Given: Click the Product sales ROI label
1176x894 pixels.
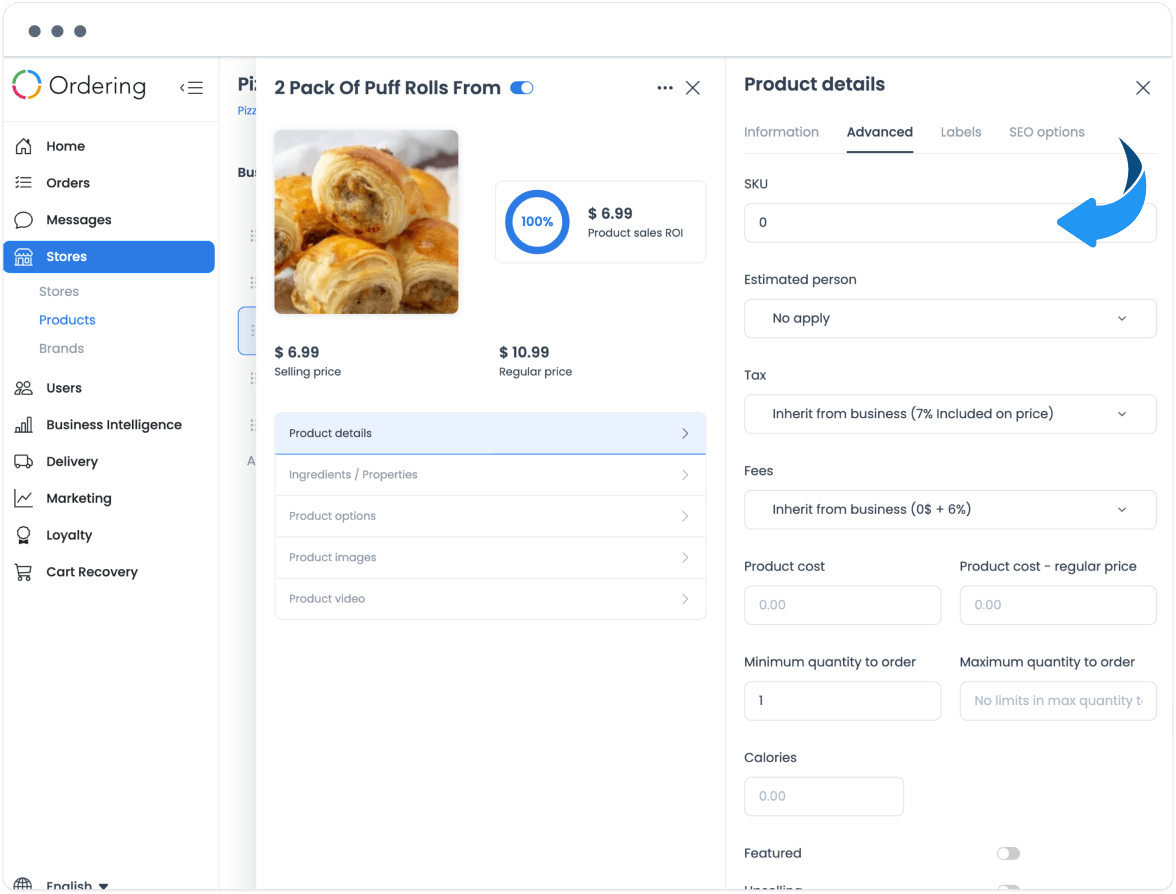Looking at the screenshot, I should click(635, 233).
